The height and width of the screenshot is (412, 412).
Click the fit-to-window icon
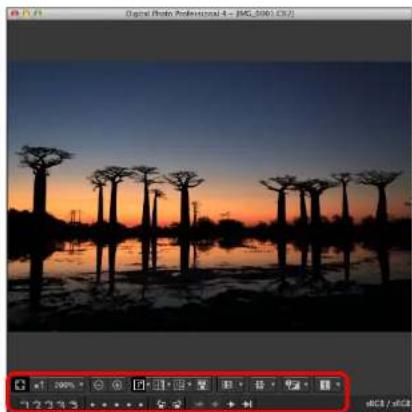pyautogui.click(x=20, y=385)
